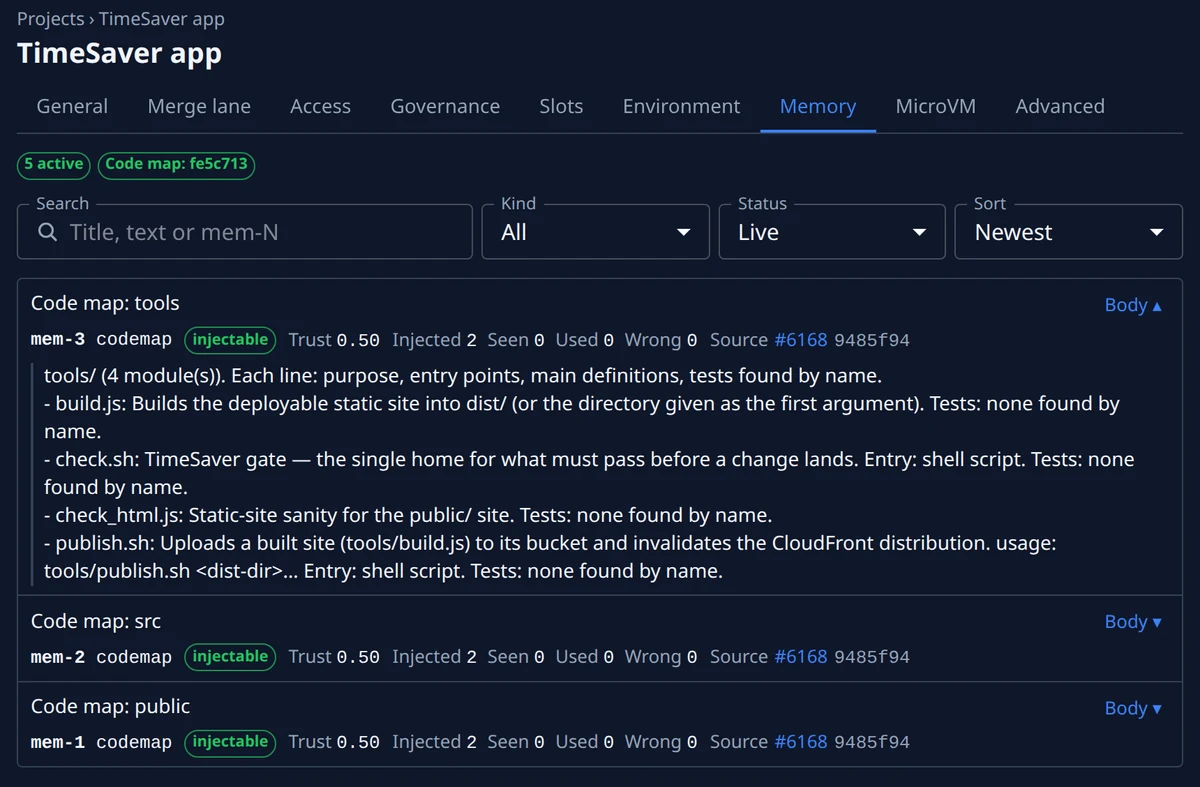Switch to the General tab
Viewport: 1200px width, 787px height.
tap(72, 106)
